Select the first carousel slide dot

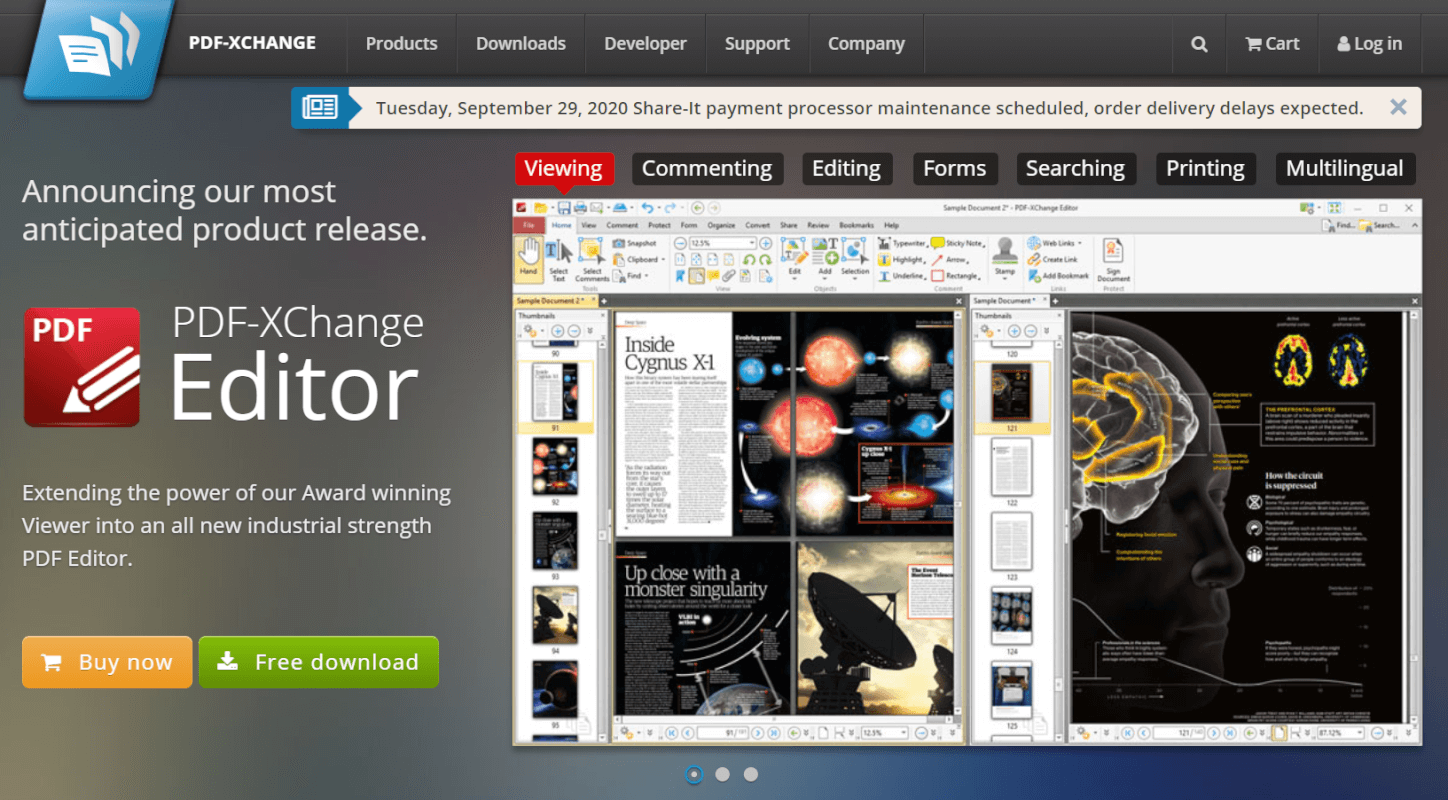click(694, 774)
